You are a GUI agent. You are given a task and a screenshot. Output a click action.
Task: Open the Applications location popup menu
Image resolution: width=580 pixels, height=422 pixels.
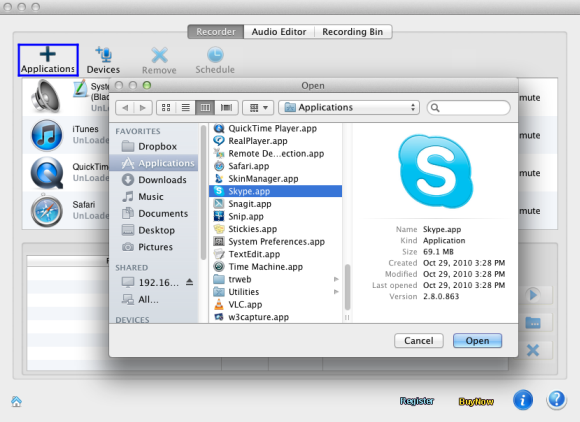[x=349, y=108]
